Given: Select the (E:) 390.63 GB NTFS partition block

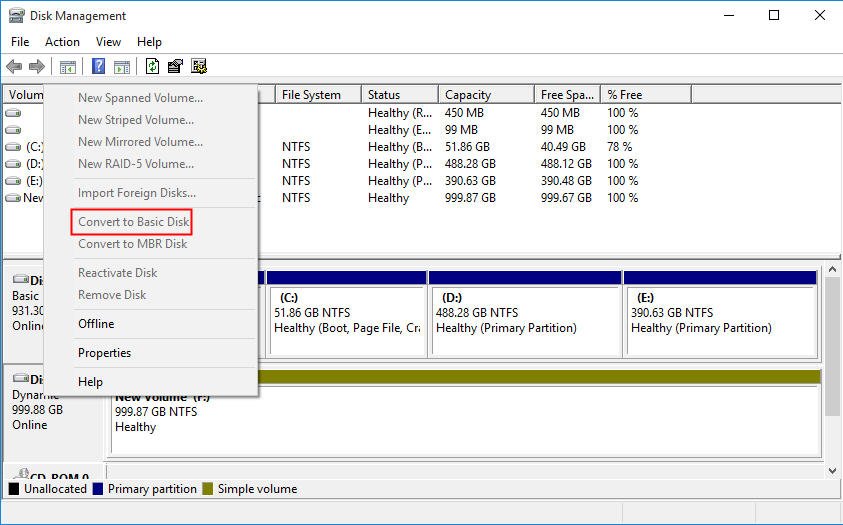Looking at the screenshot, I should pos(721,321).
